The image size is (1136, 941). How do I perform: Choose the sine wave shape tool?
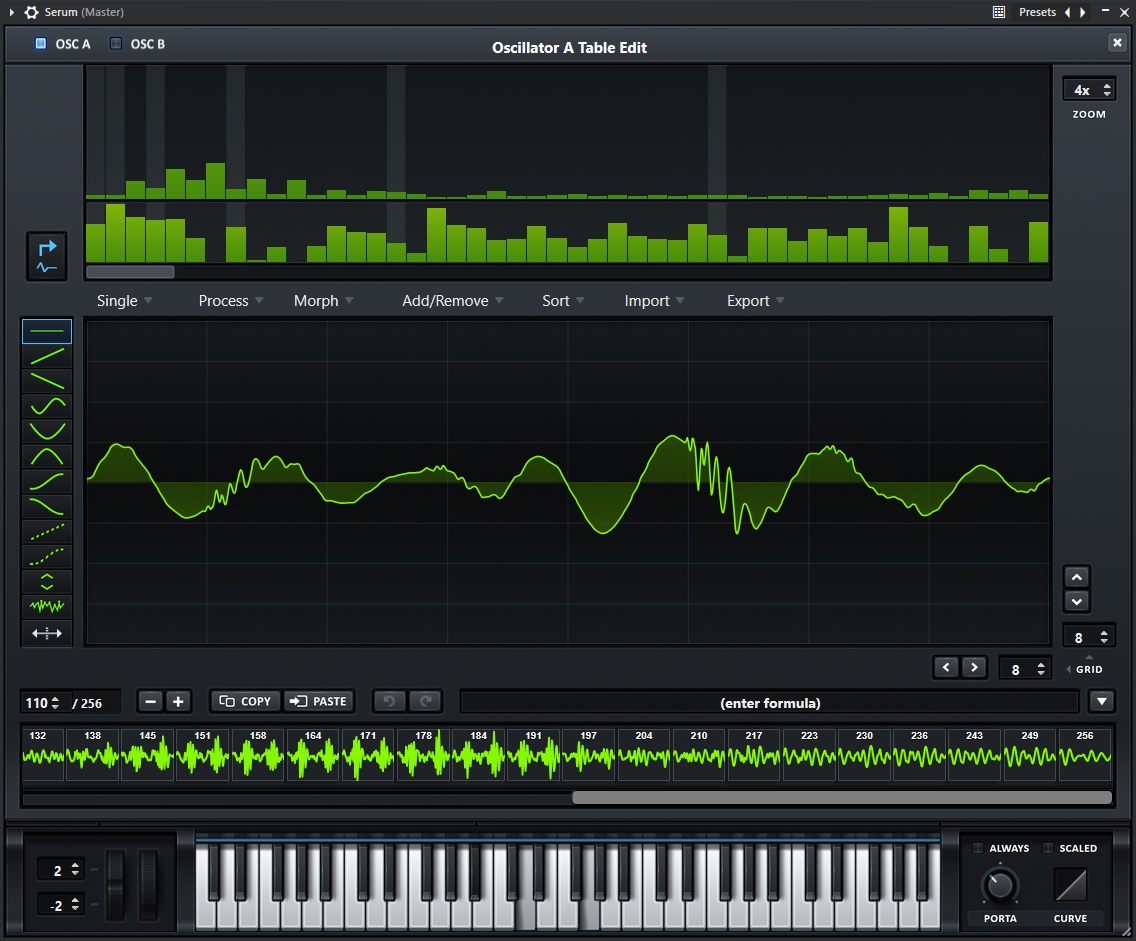pyautogui.click(x=47, y=406)
